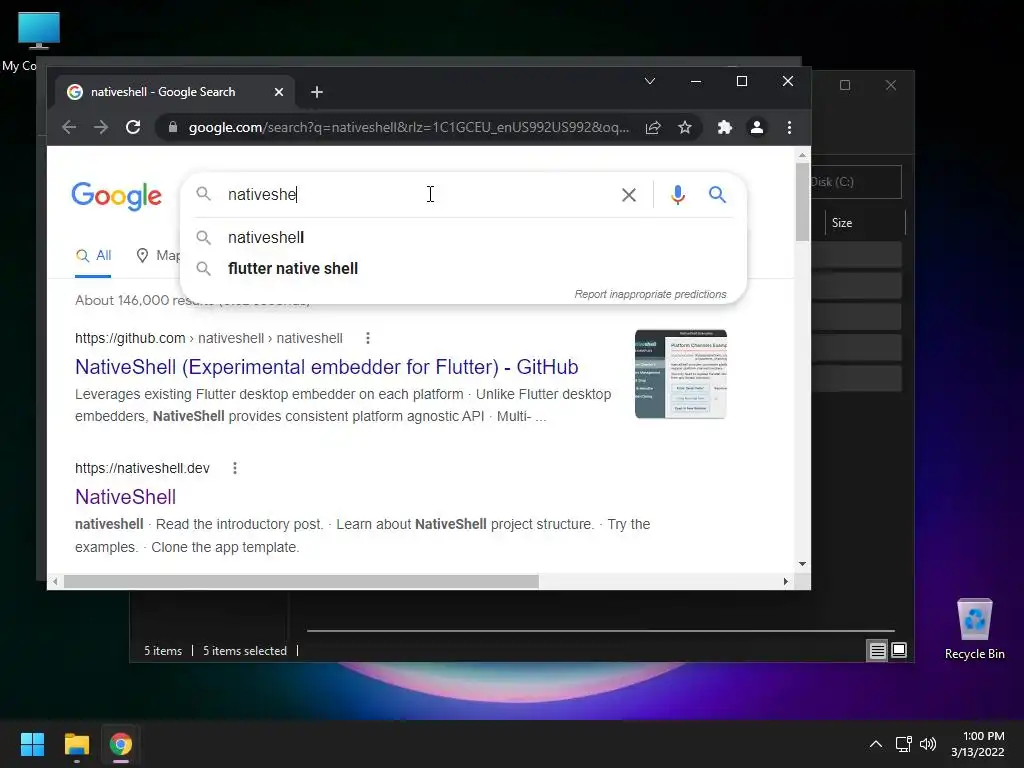Viewport: 1024px width, 768px height.
Task: View site information lock icon
Action: click(172, 127)
